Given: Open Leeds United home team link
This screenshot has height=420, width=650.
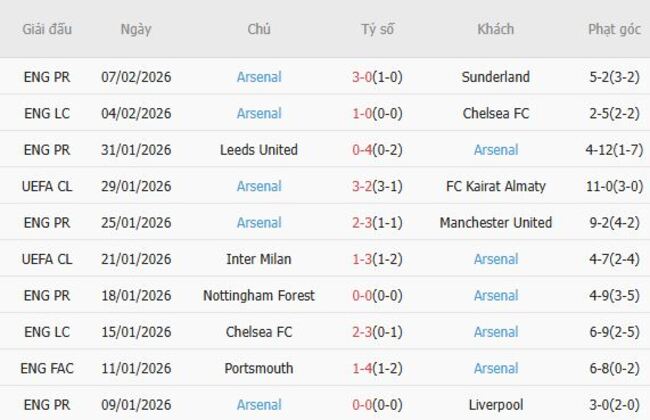Looking at the screenshot, I should pyautogui.click(x=259, y=150).
